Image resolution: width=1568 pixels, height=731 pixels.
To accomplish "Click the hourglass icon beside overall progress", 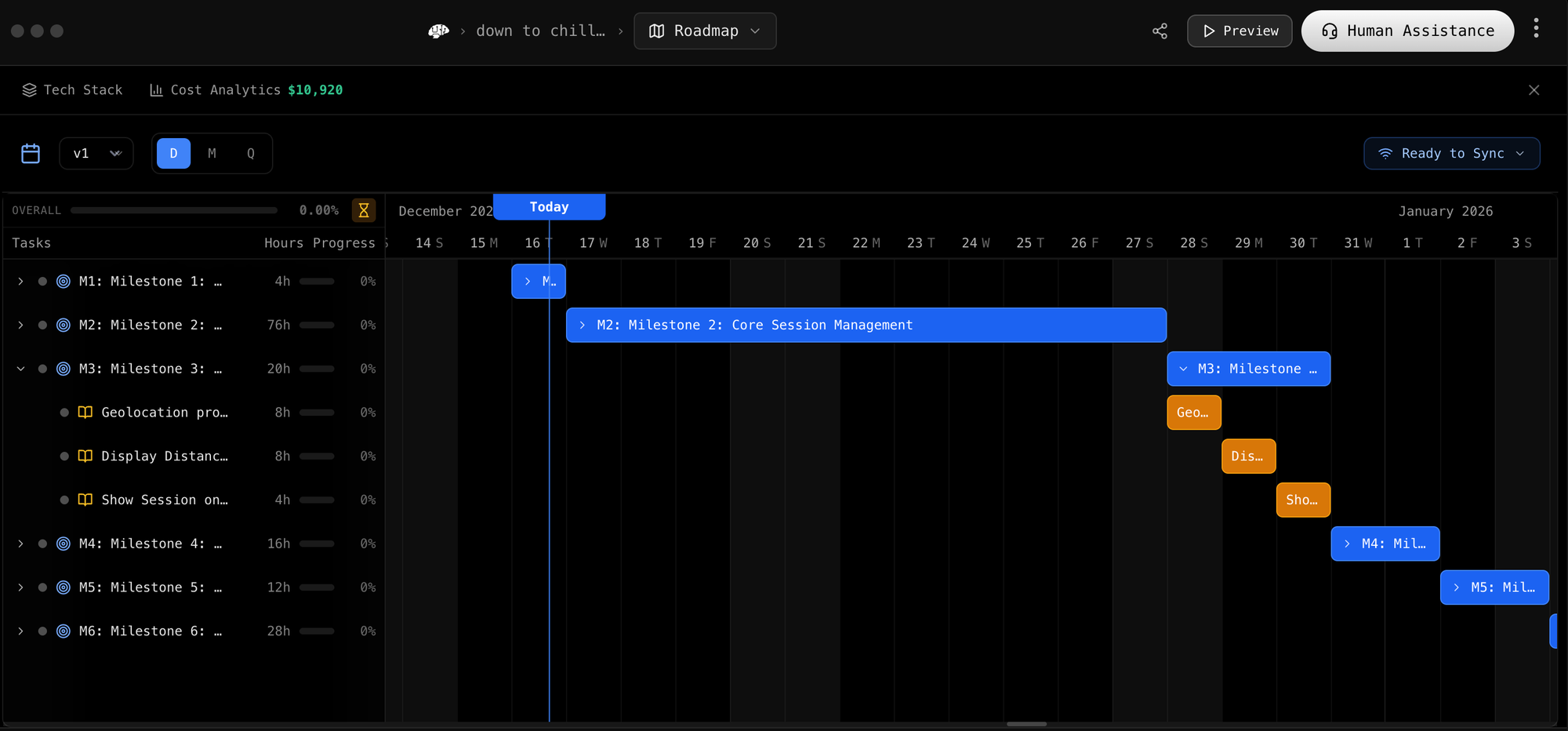I will (364, 210).
